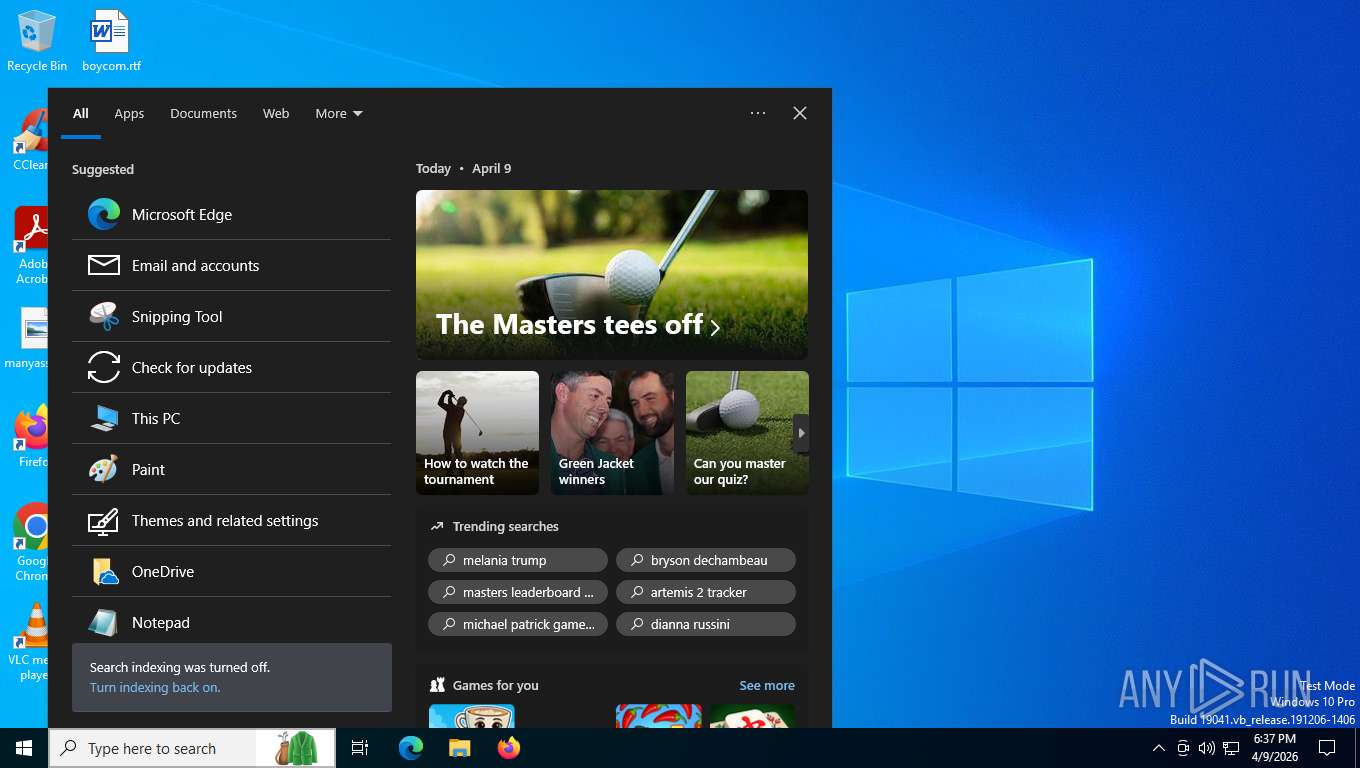Launch Notepad from suggested list
Image resolution: width=1360 pixels, height=768 pixels.
(x=231, y=622)
